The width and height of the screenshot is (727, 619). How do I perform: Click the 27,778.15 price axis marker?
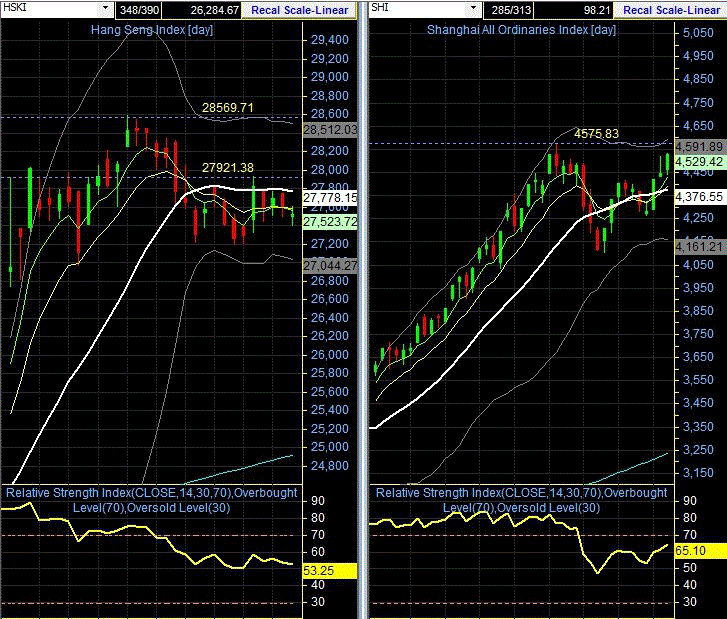coord(330,198)
